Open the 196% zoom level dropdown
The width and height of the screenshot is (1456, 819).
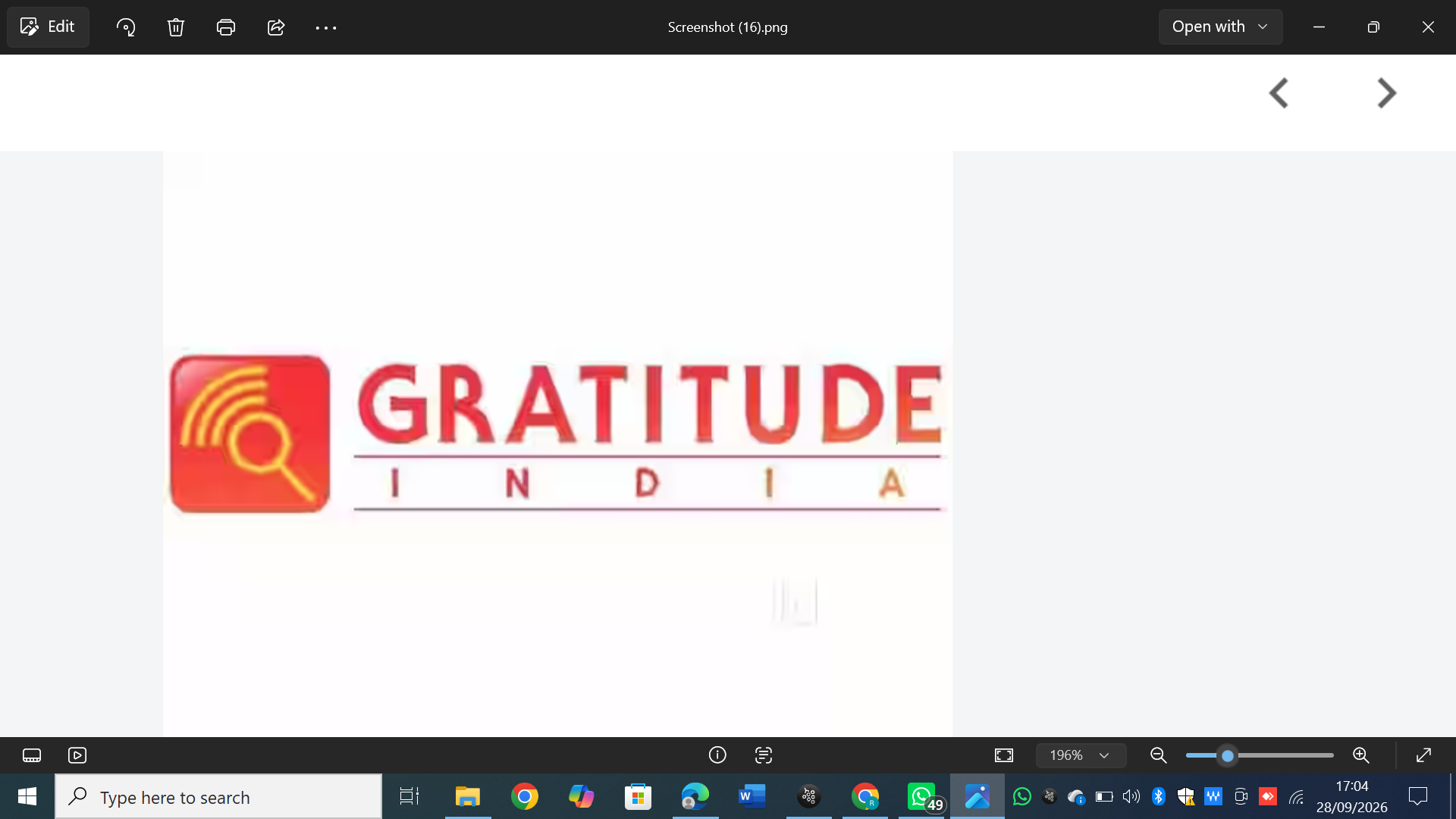coord(1081,755)
